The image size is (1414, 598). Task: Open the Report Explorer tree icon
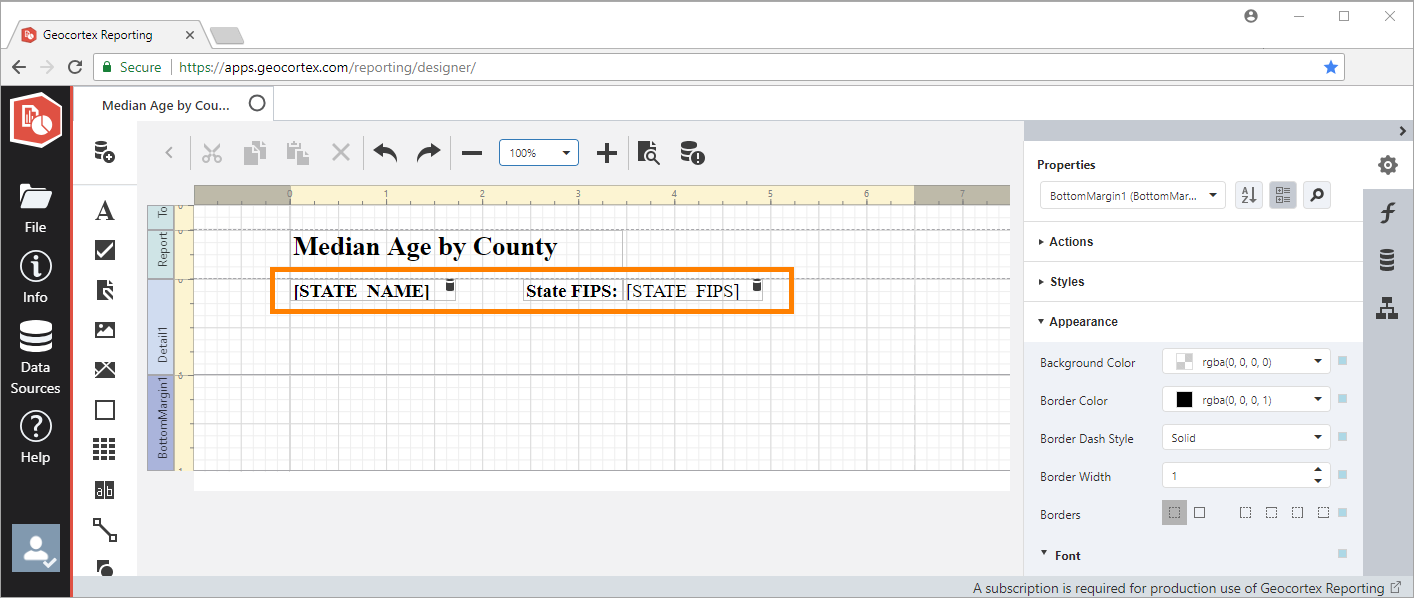pos(1387,309)
